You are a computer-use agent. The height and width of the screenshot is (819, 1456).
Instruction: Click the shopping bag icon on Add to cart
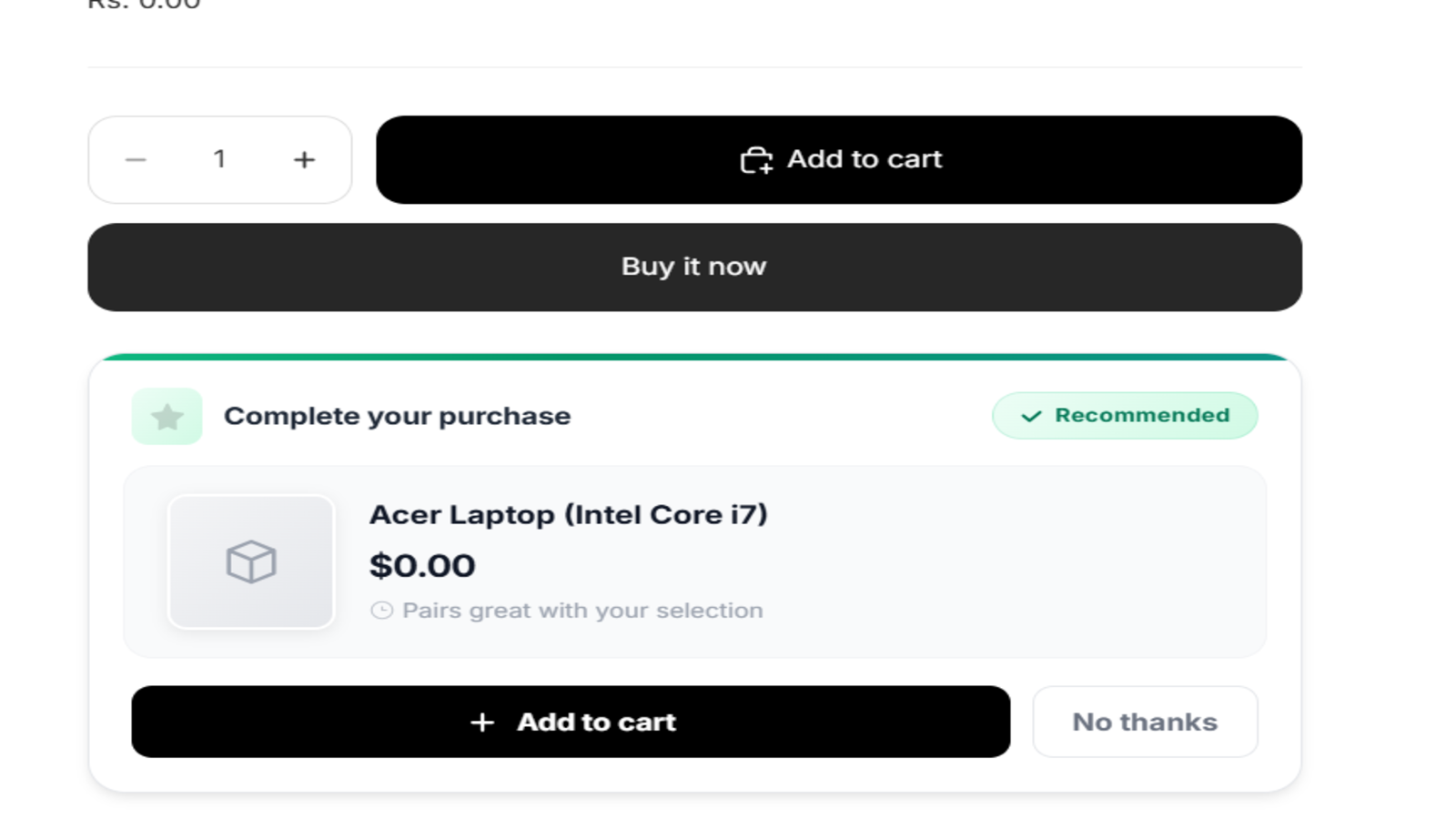755,159
